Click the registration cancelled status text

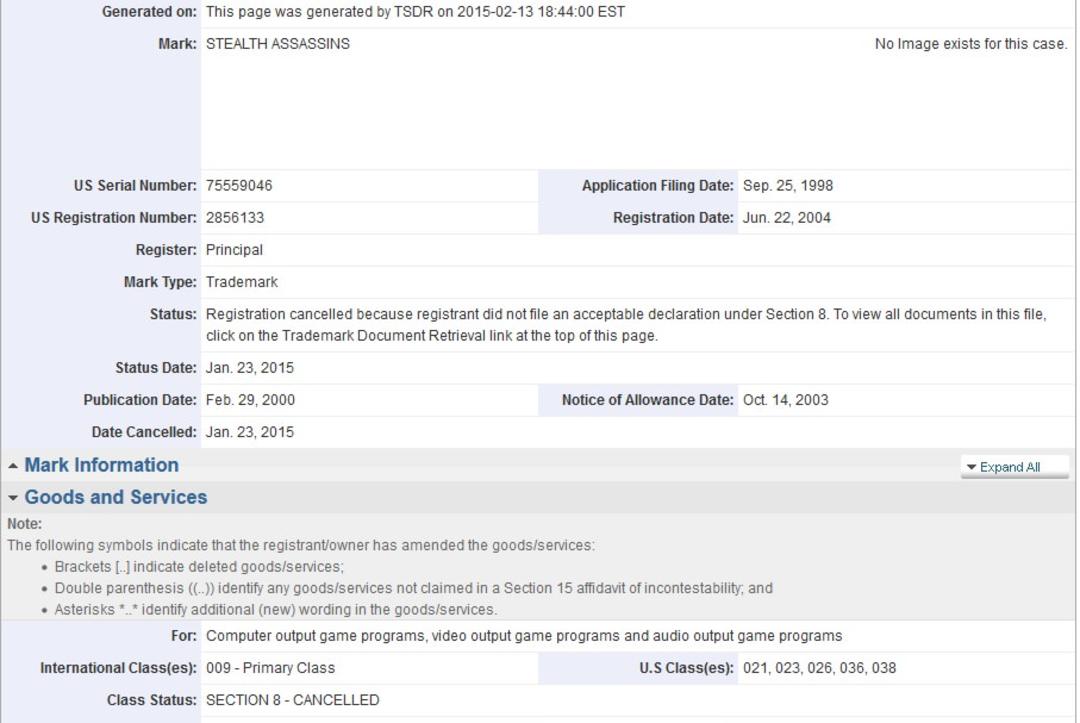click(626, 325)
